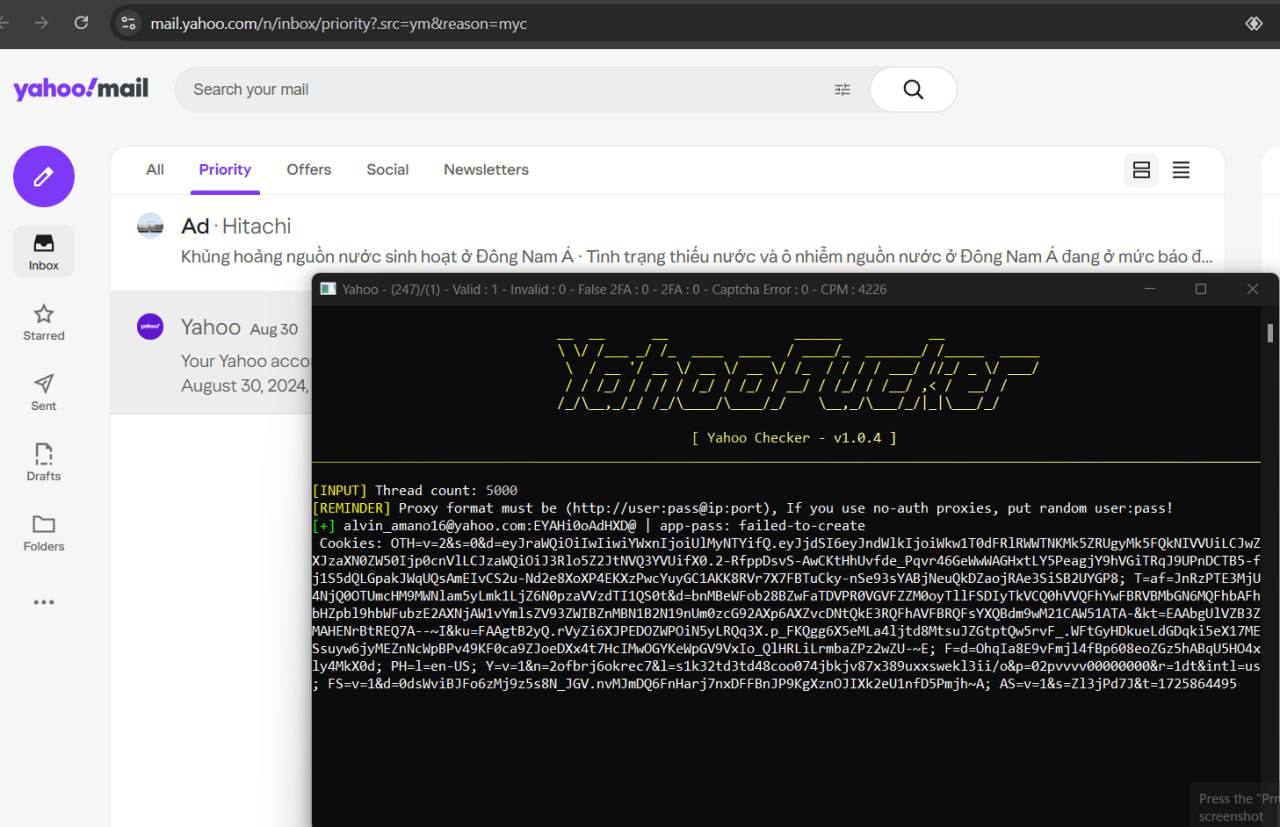Click into the Search your mail field
This screenshot has width=1280, height=827.
[500, 90]
